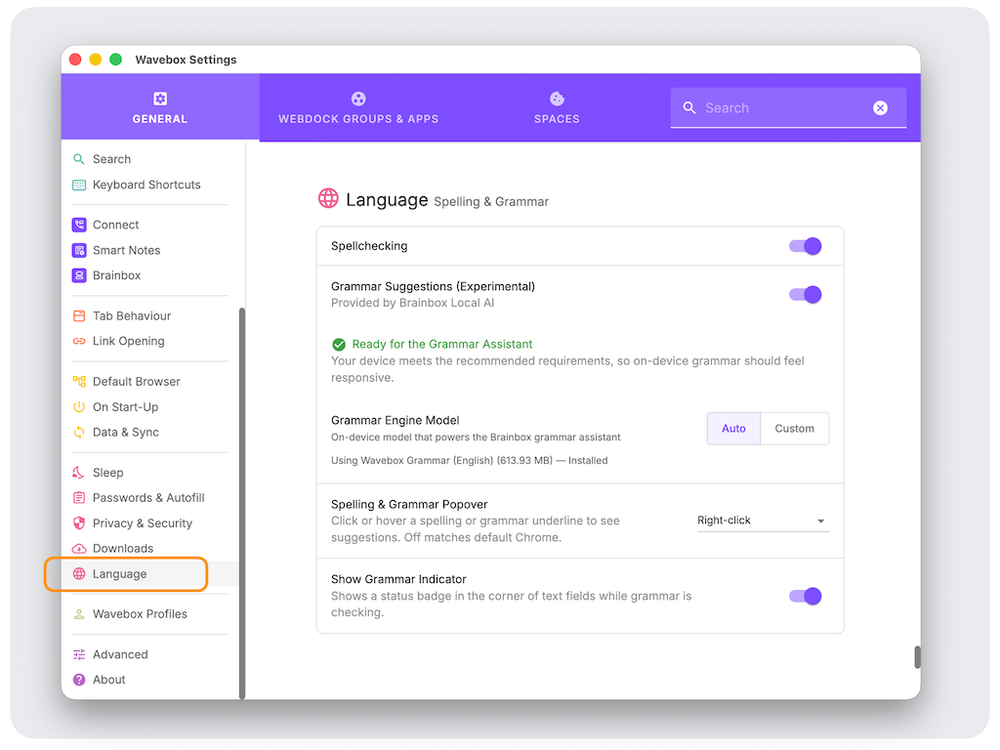
Task: Click the Tab Behaviour icon
Action: click(x=79, y=316)
